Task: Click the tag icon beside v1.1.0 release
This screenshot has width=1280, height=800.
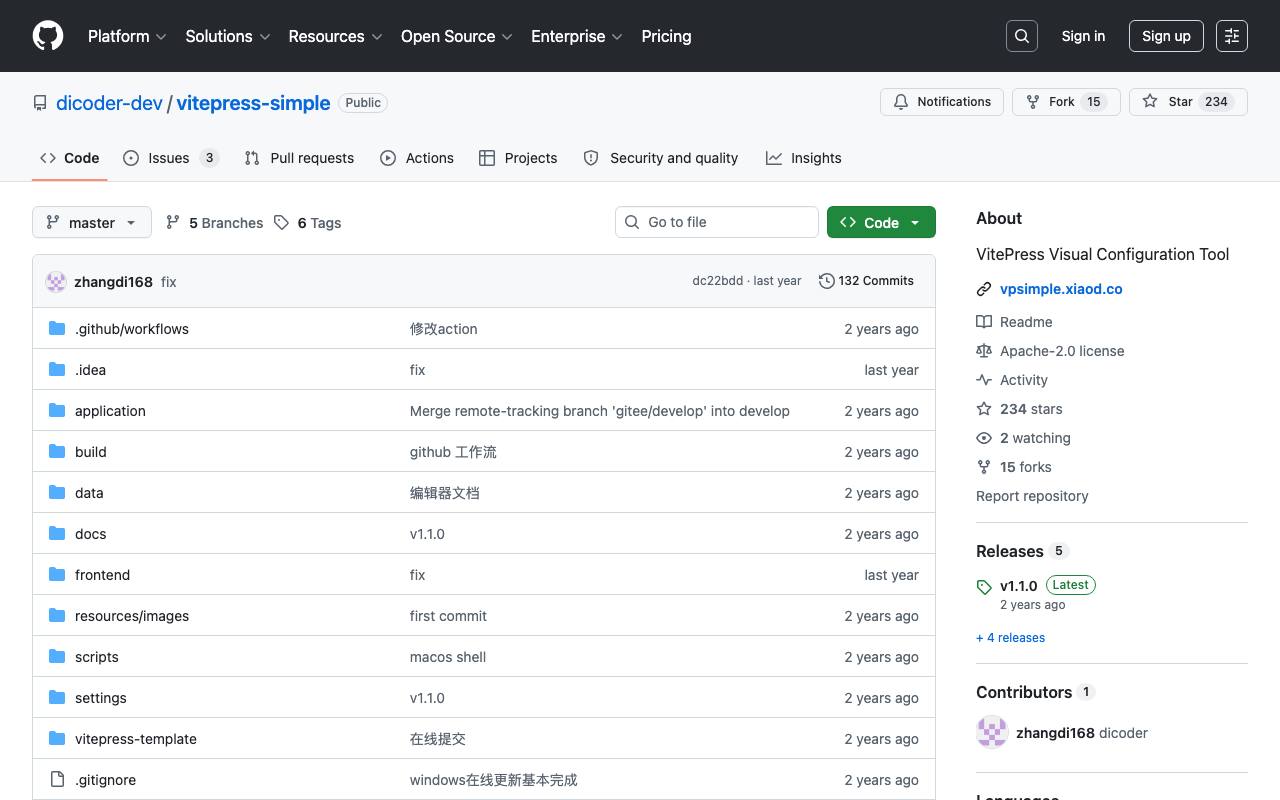Action: tap(984, 587)
